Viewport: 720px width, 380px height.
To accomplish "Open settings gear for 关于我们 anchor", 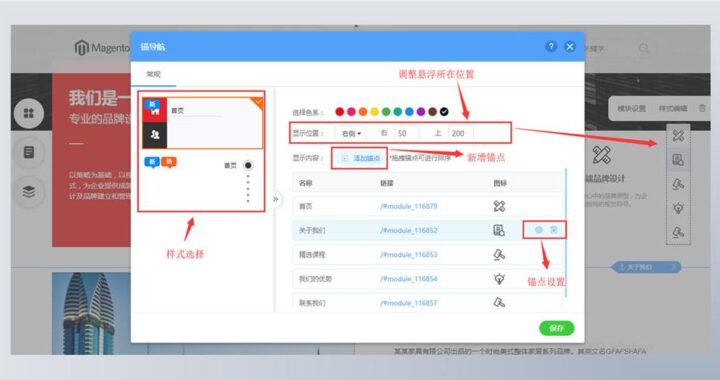I will coord(539,230).
